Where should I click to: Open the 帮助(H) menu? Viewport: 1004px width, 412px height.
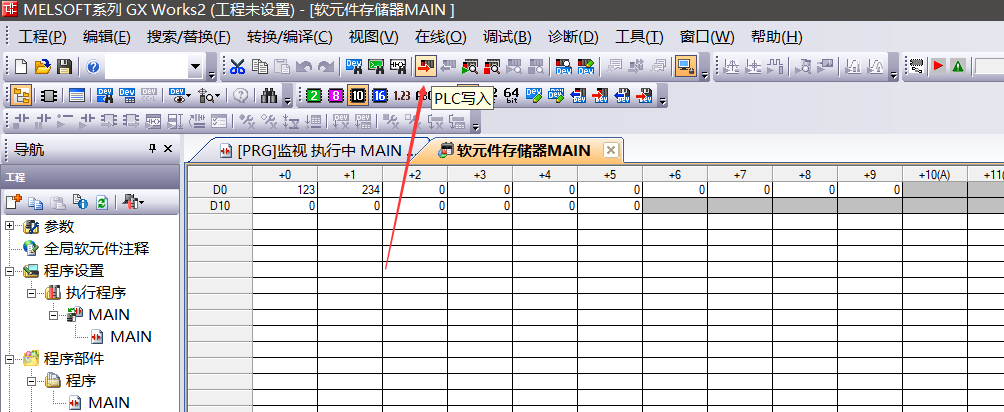(x=776, y=37)
